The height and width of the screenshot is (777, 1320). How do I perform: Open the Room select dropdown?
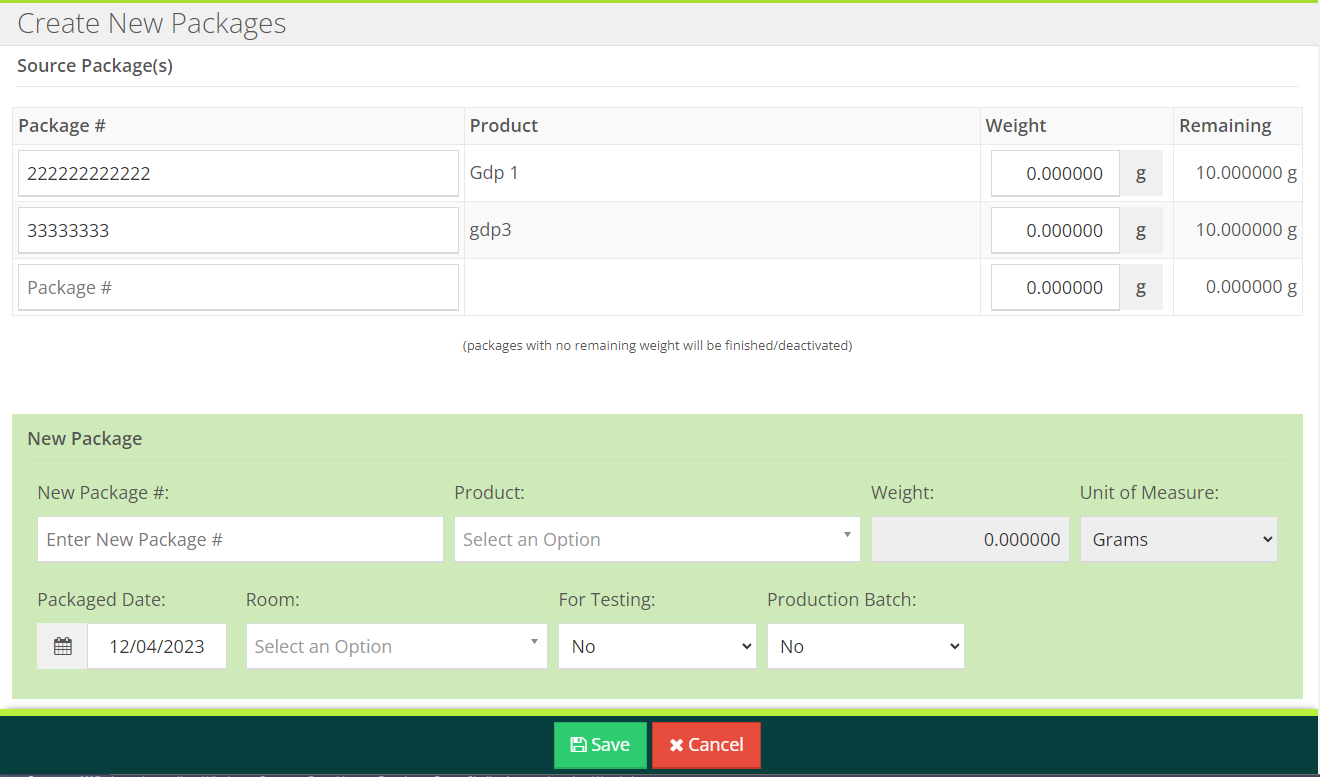[x=396, y=646]
